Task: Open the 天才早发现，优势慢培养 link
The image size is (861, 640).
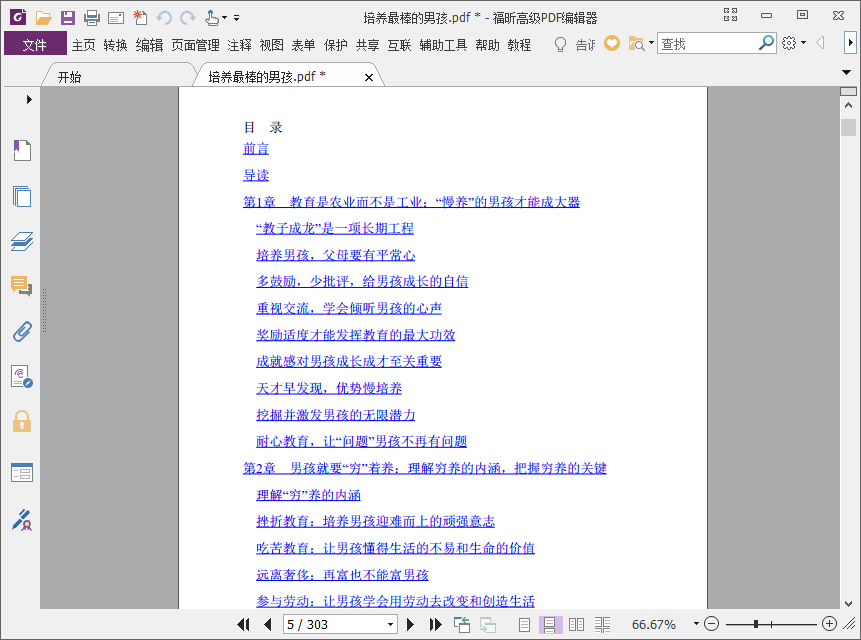Action: (329, 388)
